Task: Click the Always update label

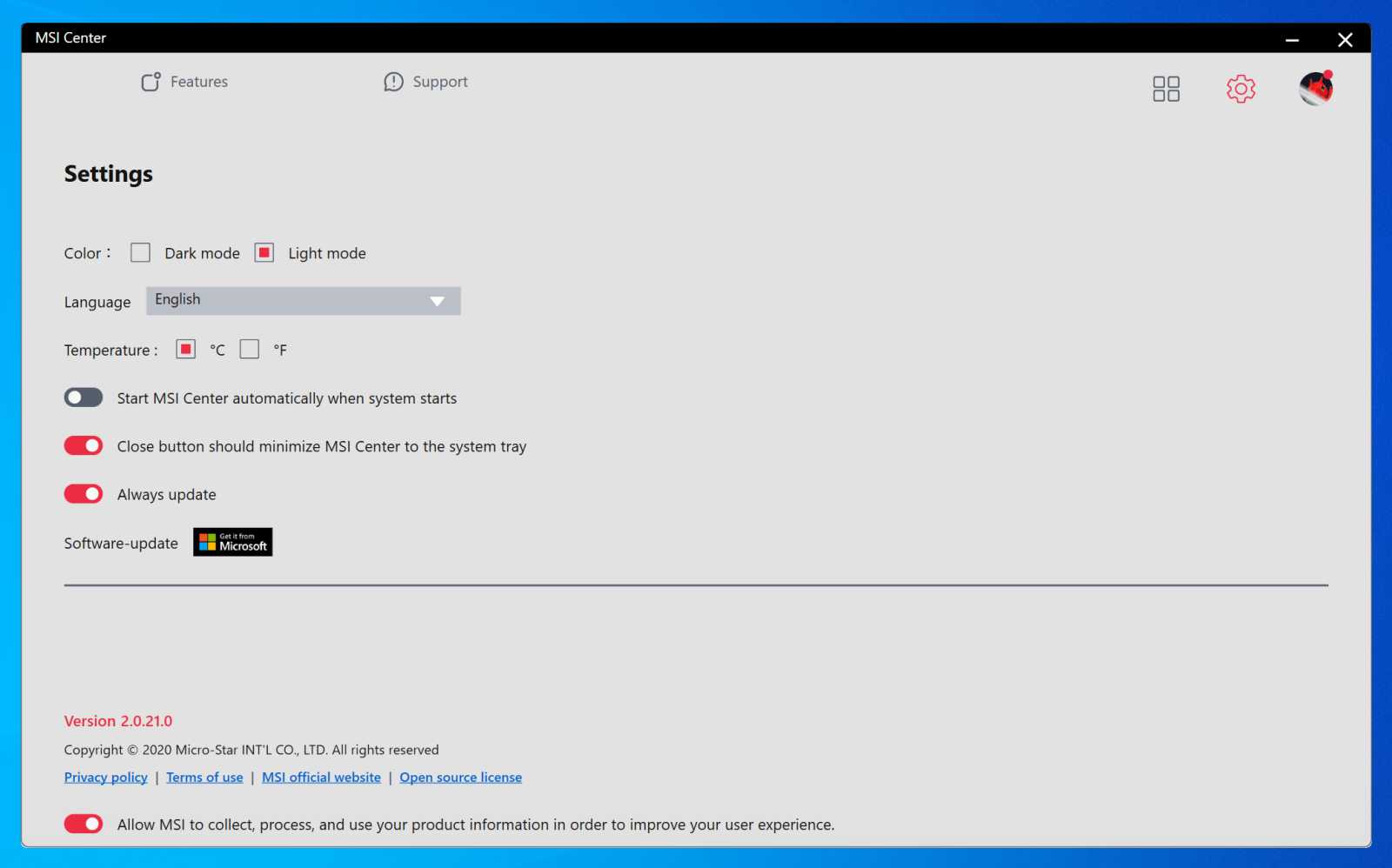Action: [x=167, y=495]
